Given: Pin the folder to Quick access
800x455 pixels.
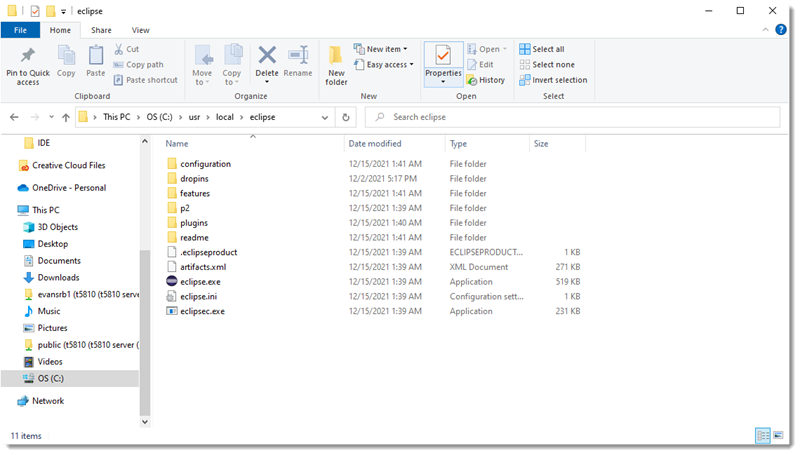Looking at the screenshot, I should point(28,66).
